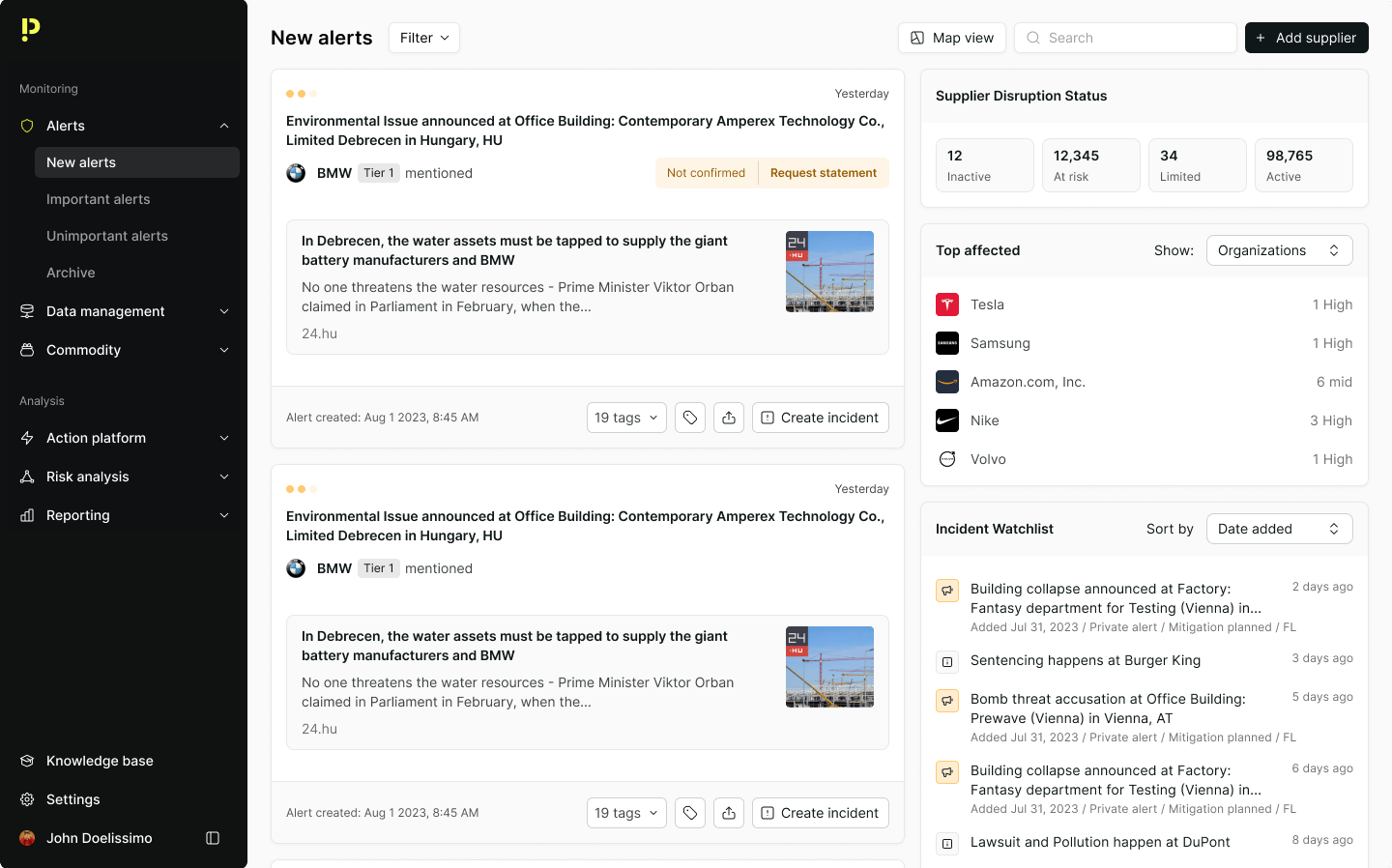Click the 12,345 At risk card
This screenshot has height=868, width=1392.
pos(1091,165)
